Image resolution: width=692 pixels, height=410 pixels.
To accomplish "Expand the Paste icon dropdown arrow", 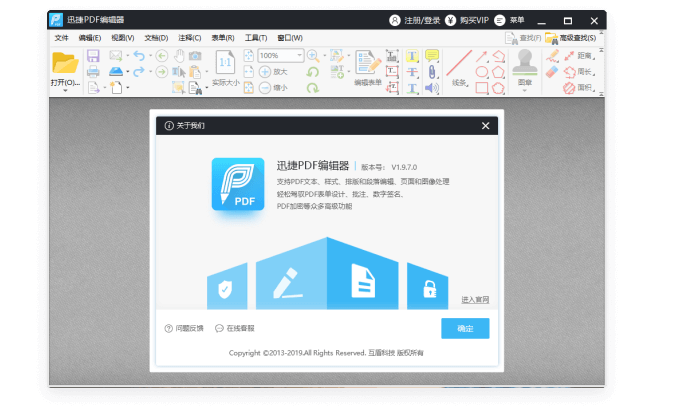I will click(x=206, y=71).
